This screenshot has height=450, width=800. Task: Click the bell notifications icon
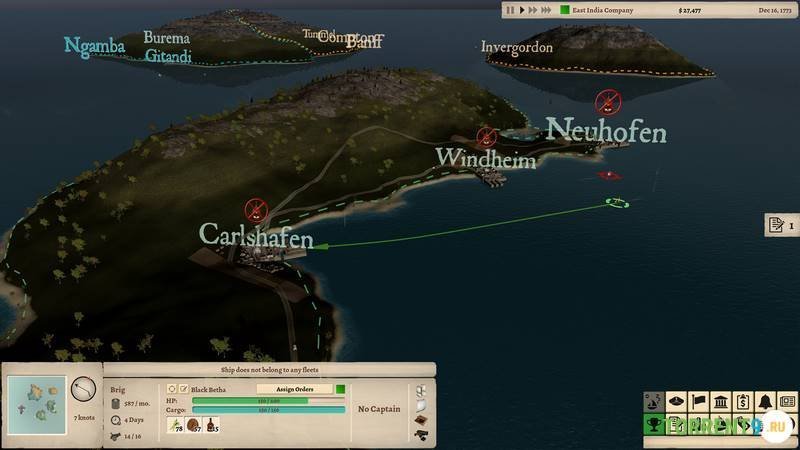coord(765,402)
